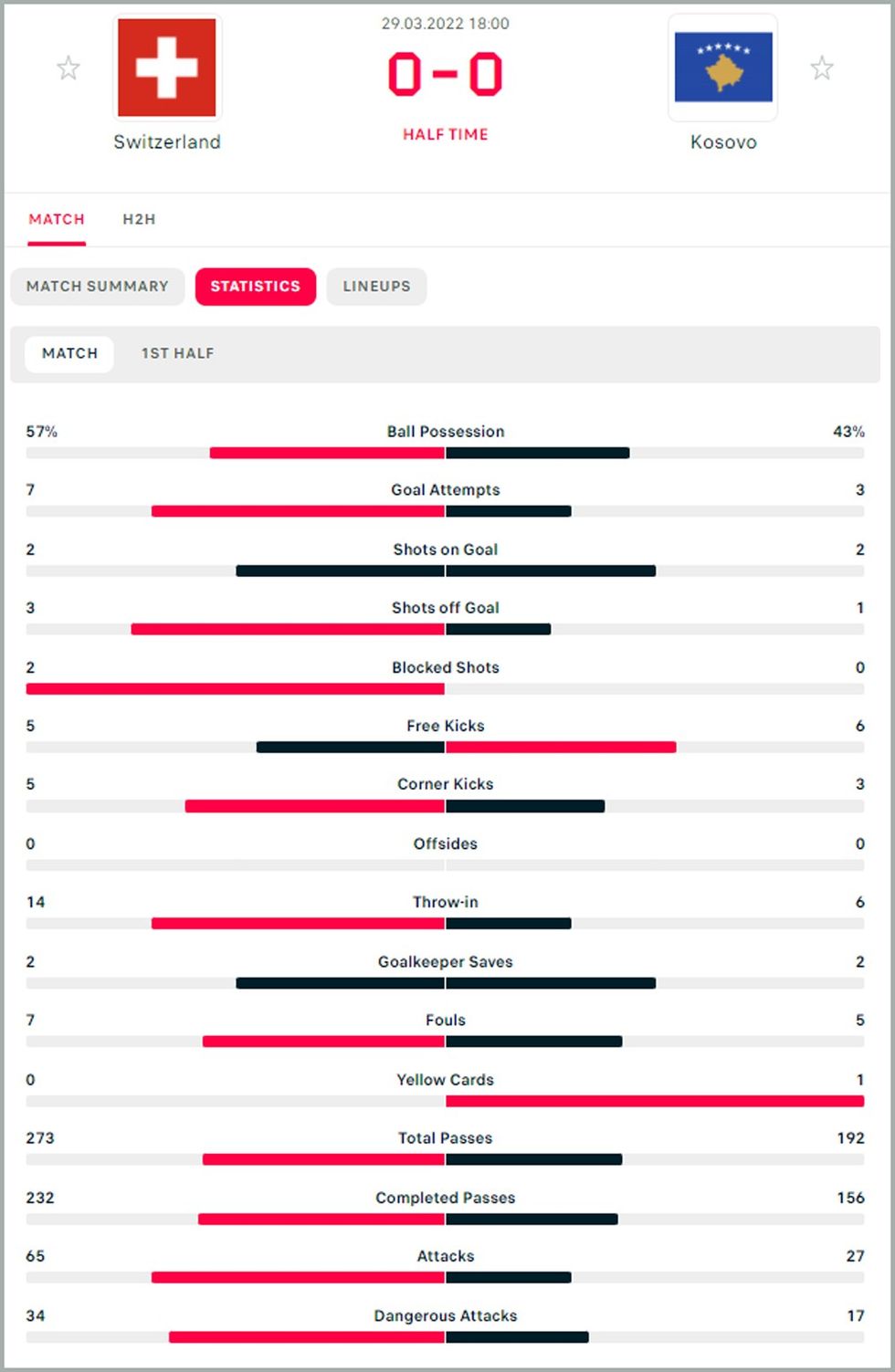Screen dimensions: 895x1372
Task: Show 1ST HALF statistics
Action: pos(177,353)
